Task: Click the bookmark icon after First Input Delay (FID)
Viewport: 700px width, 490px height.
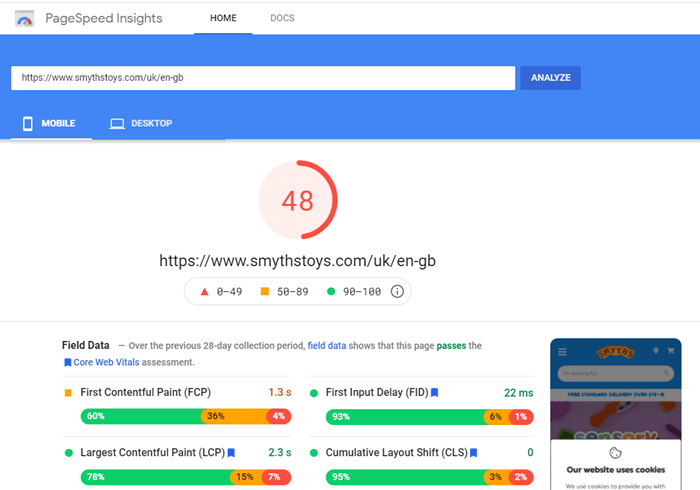Action: pos(434,393)
